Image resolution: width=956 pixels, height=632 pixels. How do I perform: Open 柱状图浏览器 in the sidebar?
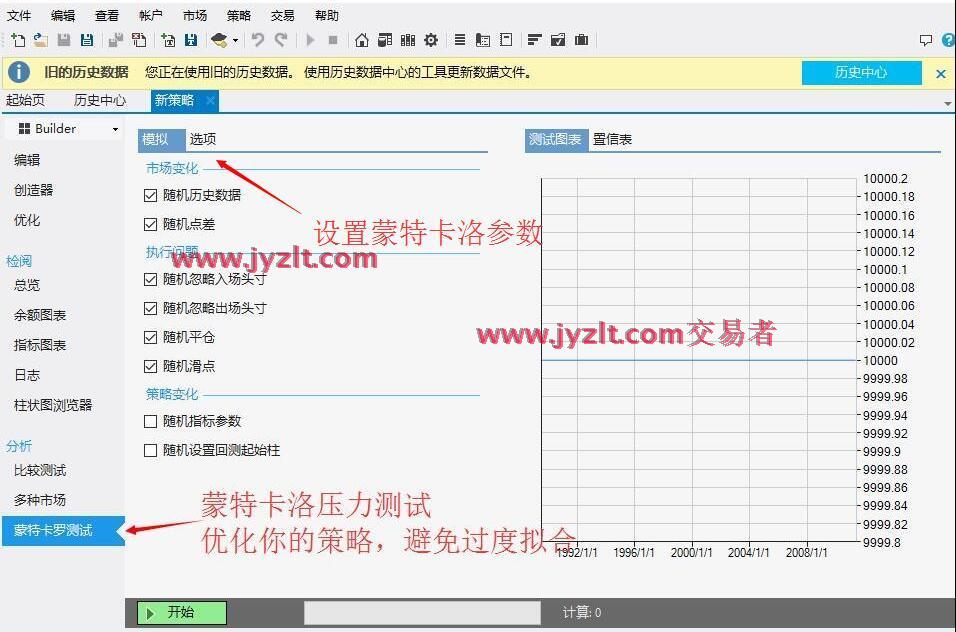coord(52,405)
